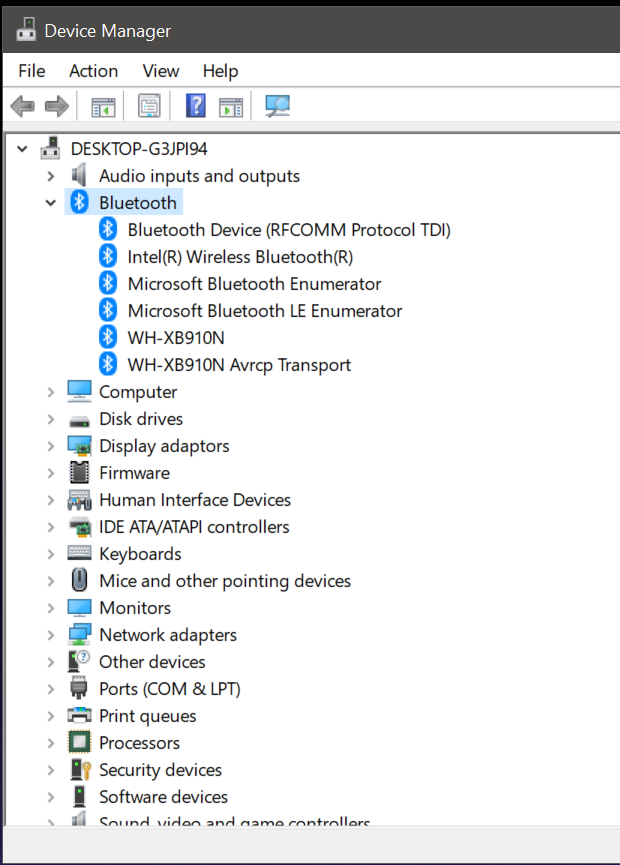This screenshot has width=620, height=865.
Task: Click the Processors category icon
Action: pyautogui.click(x=79, y=743)
